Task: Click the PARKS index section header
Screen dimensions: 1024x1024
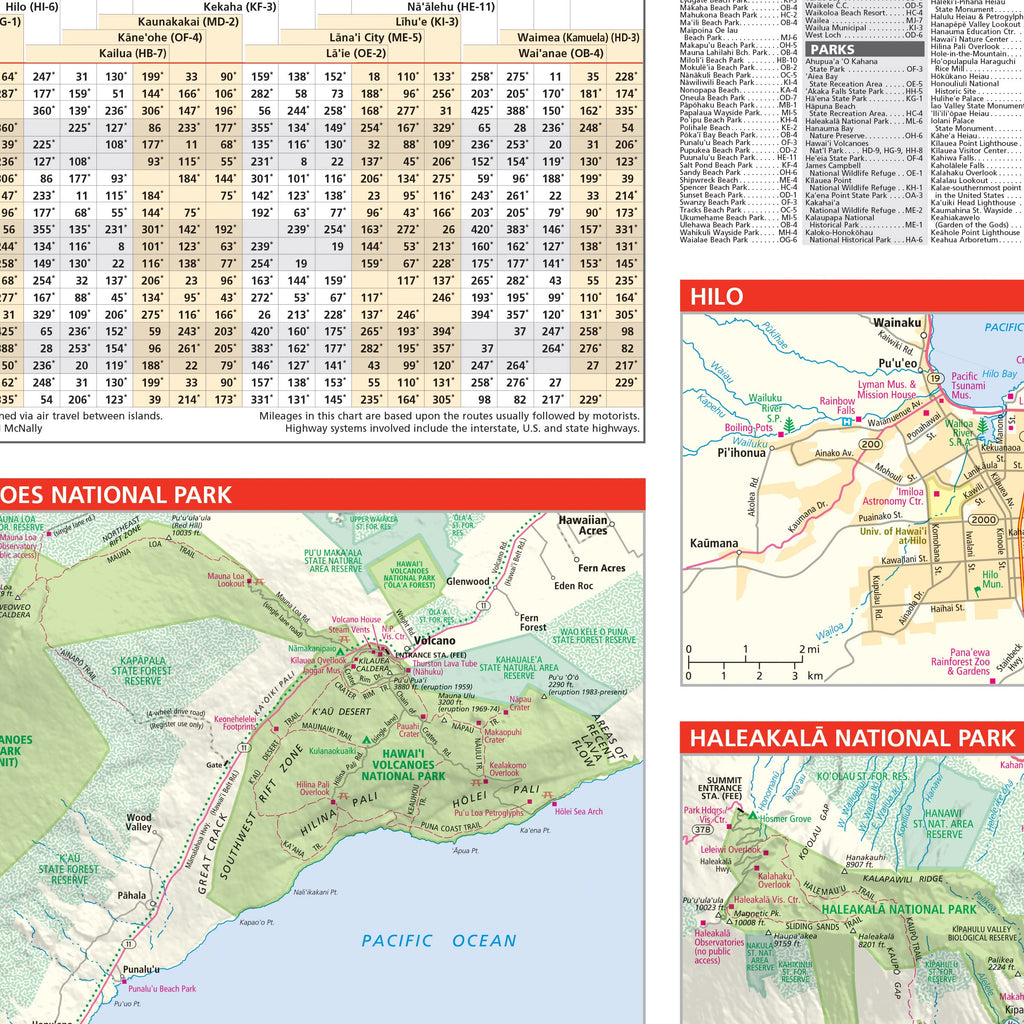Action: (865, 49)
